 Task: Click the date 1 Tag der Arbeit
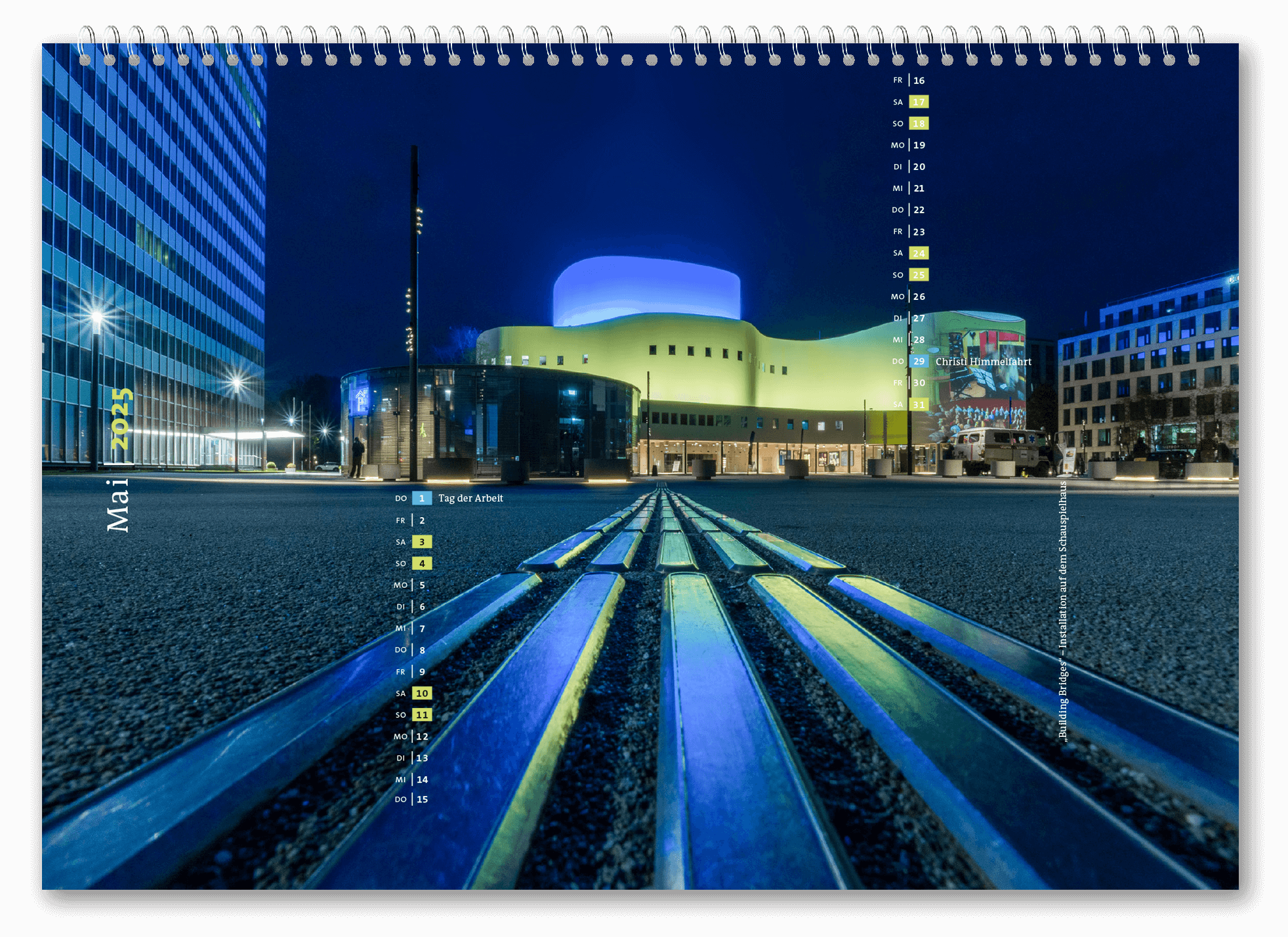coord(422,498)
